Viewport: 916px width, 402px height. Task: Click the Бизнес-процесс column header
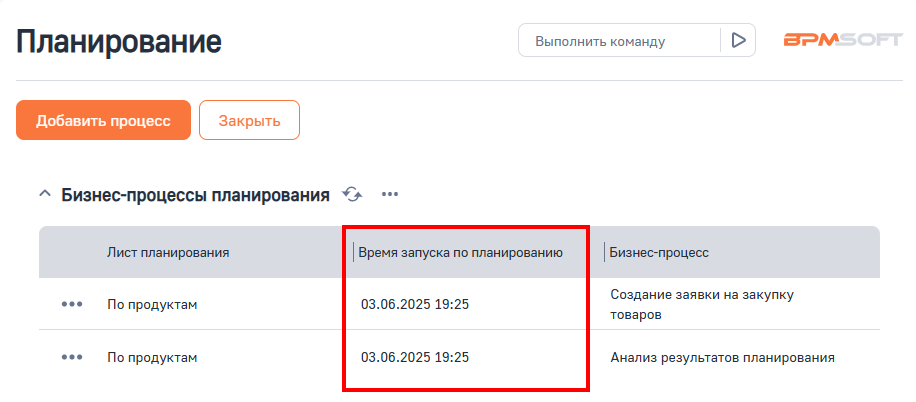tap(659, 252)
